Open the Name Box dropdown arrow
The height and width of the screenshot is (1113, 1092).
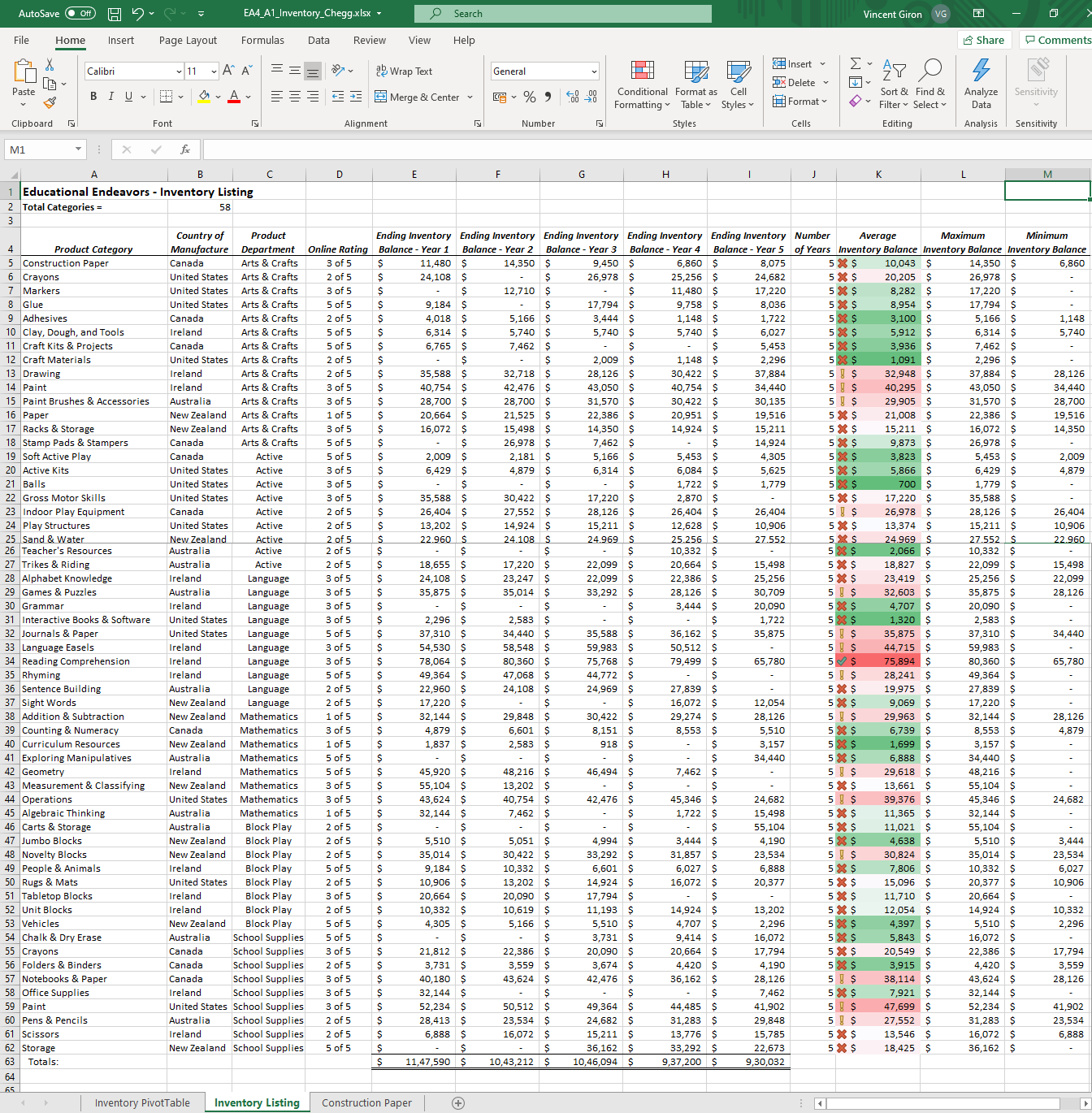click(x=78, y=149)
